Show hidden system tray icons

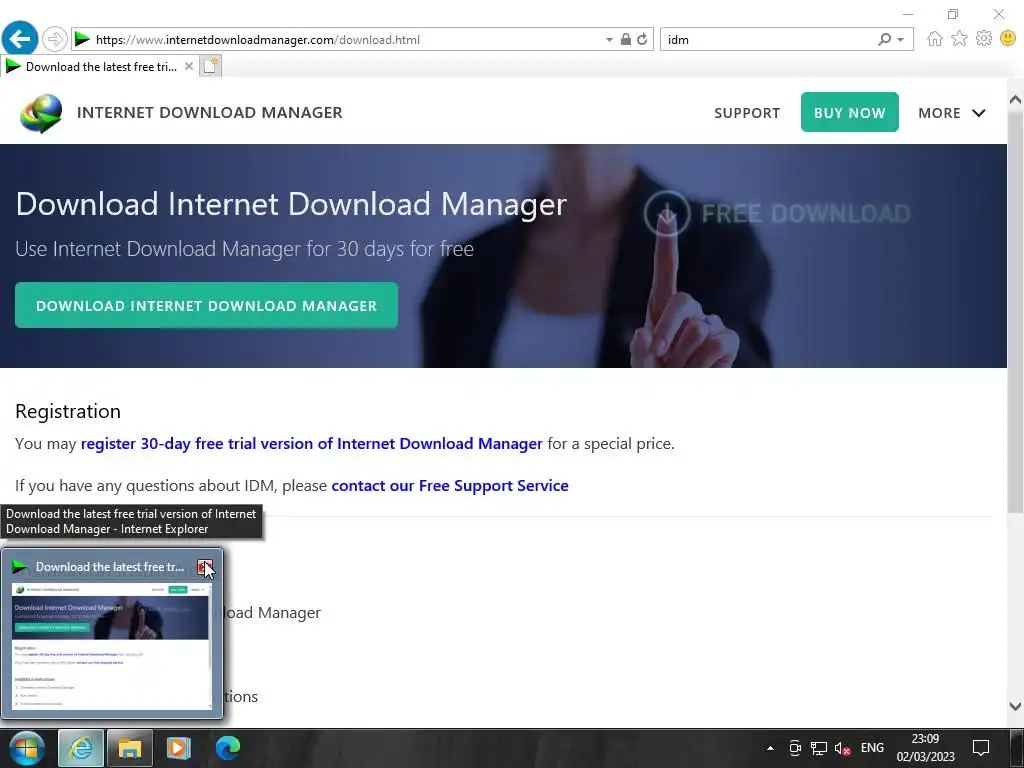pos(770,748)
